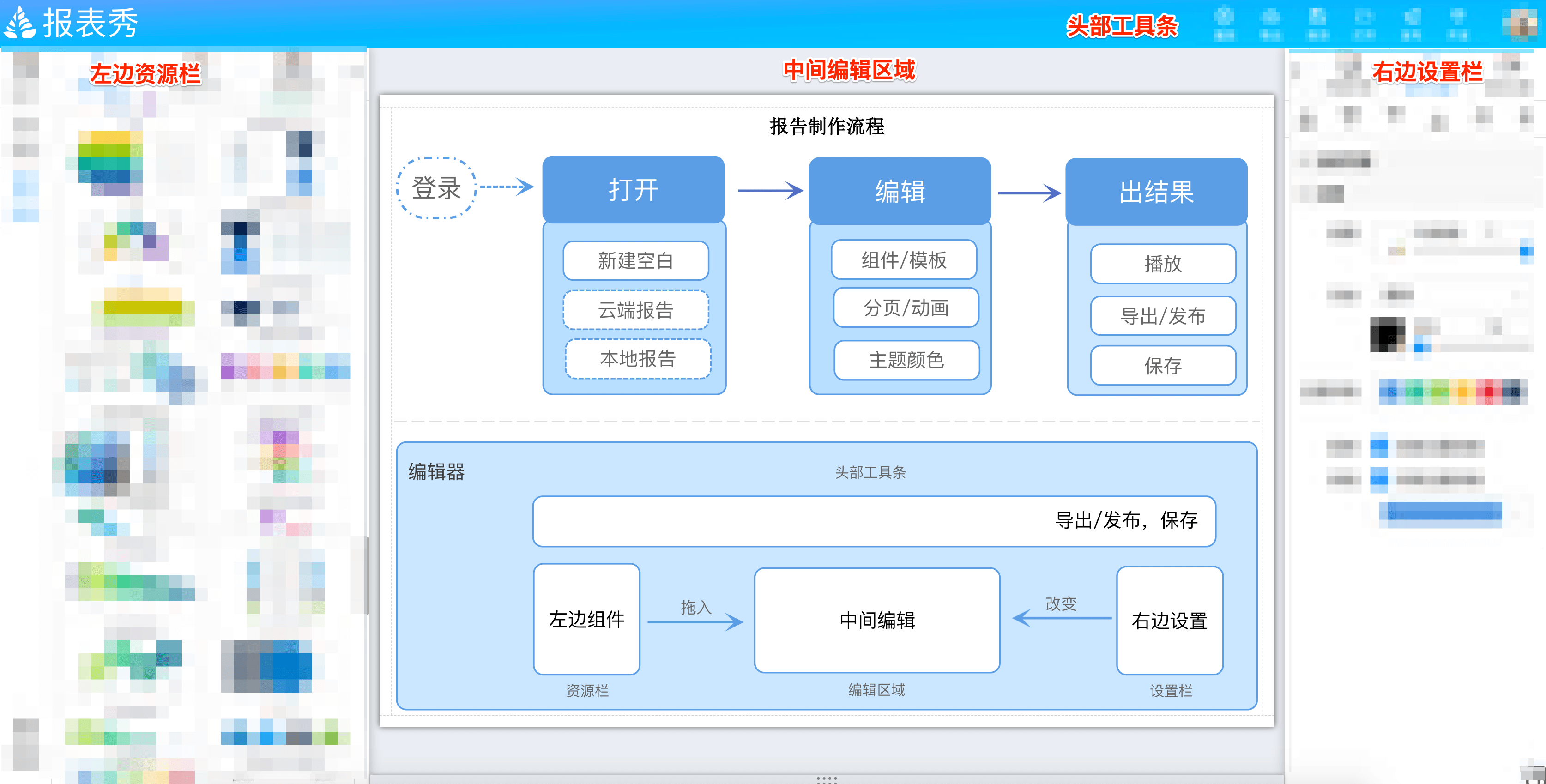This screenshot has height=784, width=1546.
Task: Click the wide blue button in right panel
Action: (x=1440, y=514)
